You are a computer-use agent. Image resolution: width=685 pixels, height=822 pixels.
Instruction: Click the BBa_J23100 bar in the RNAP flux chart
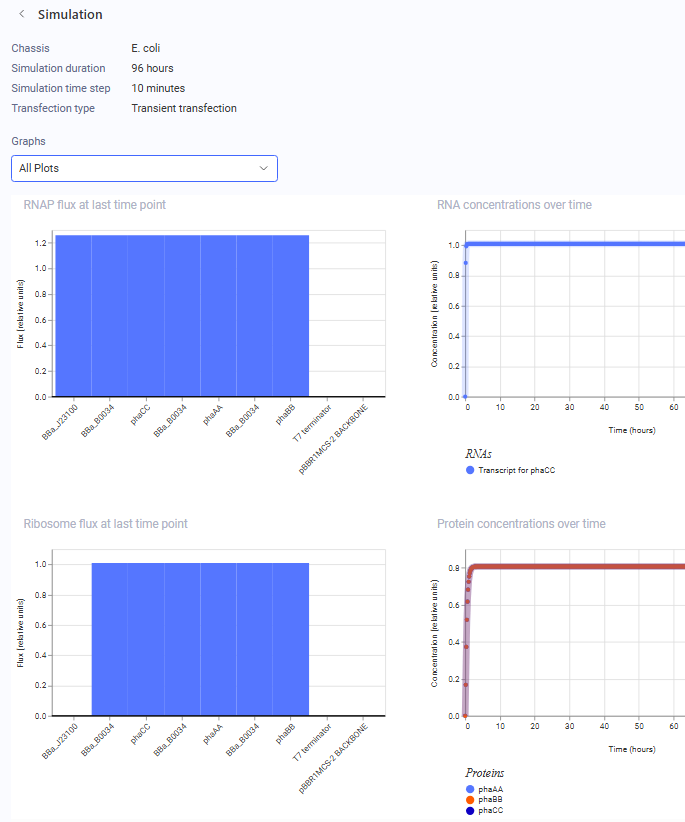click(x=73, y=316)
